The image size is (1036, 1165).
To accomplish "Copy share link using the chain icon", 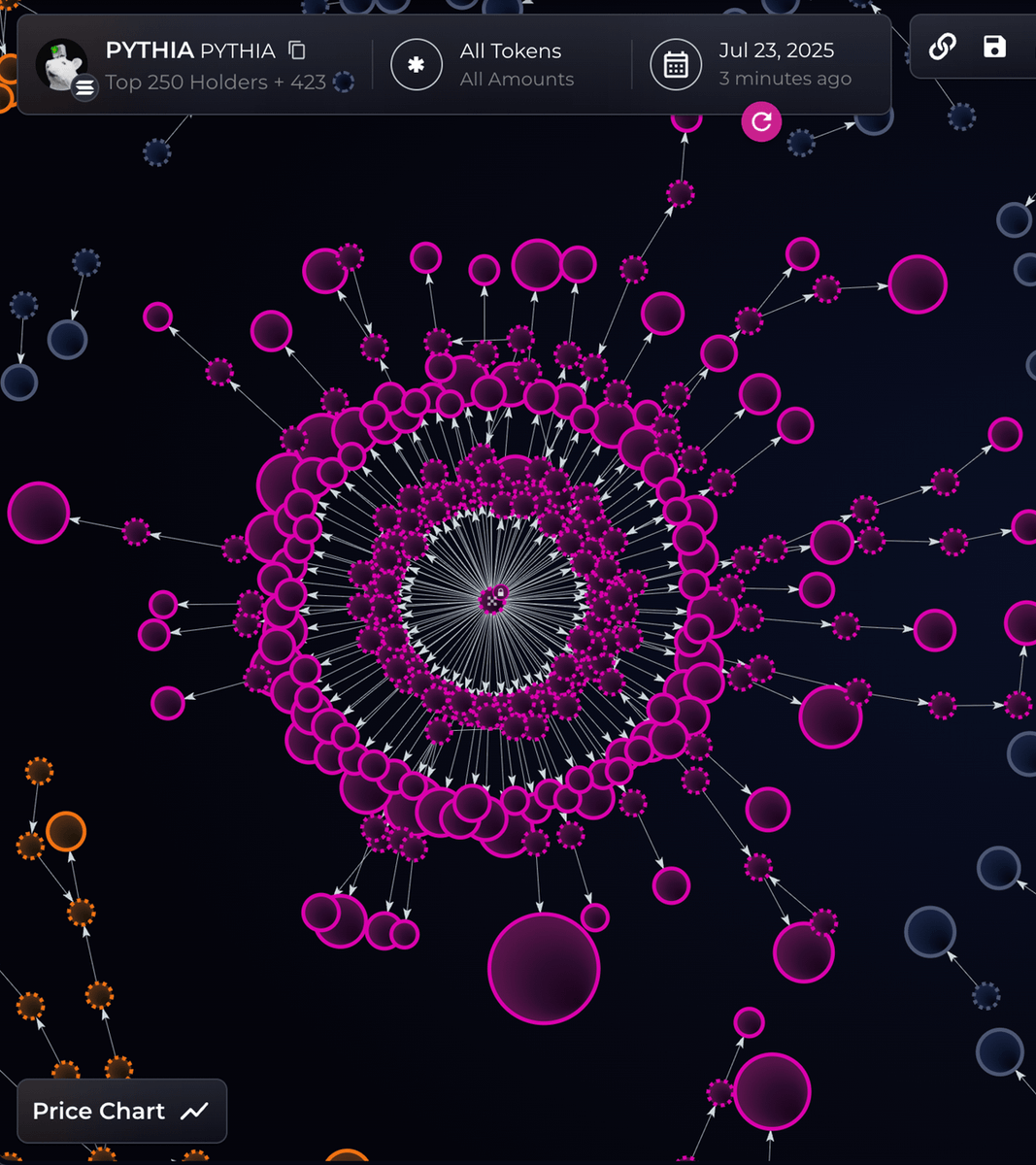I will click(942, 47).
